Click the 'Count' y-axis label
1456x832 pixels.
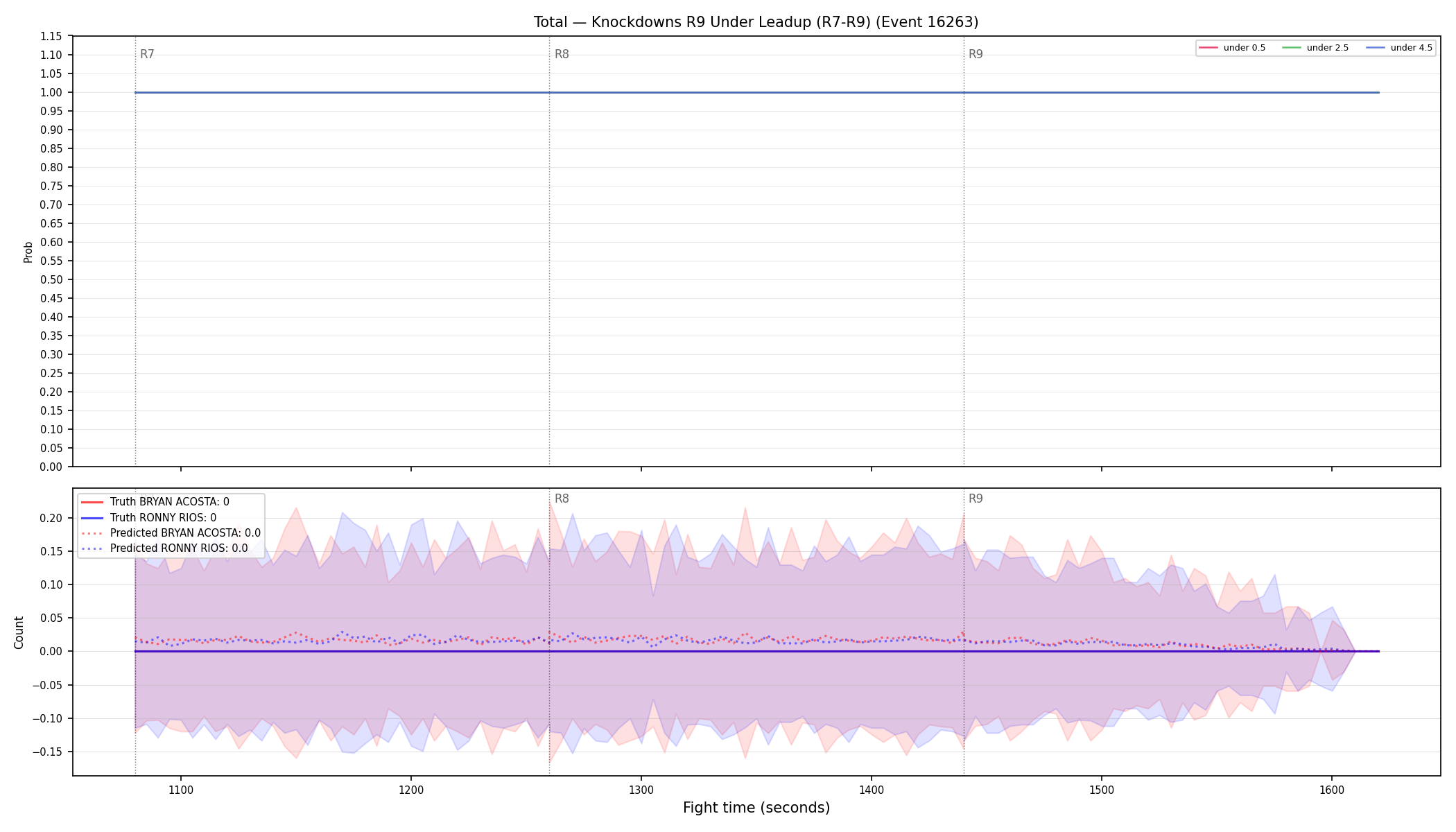pyautogui.click(x=19, y=632)
